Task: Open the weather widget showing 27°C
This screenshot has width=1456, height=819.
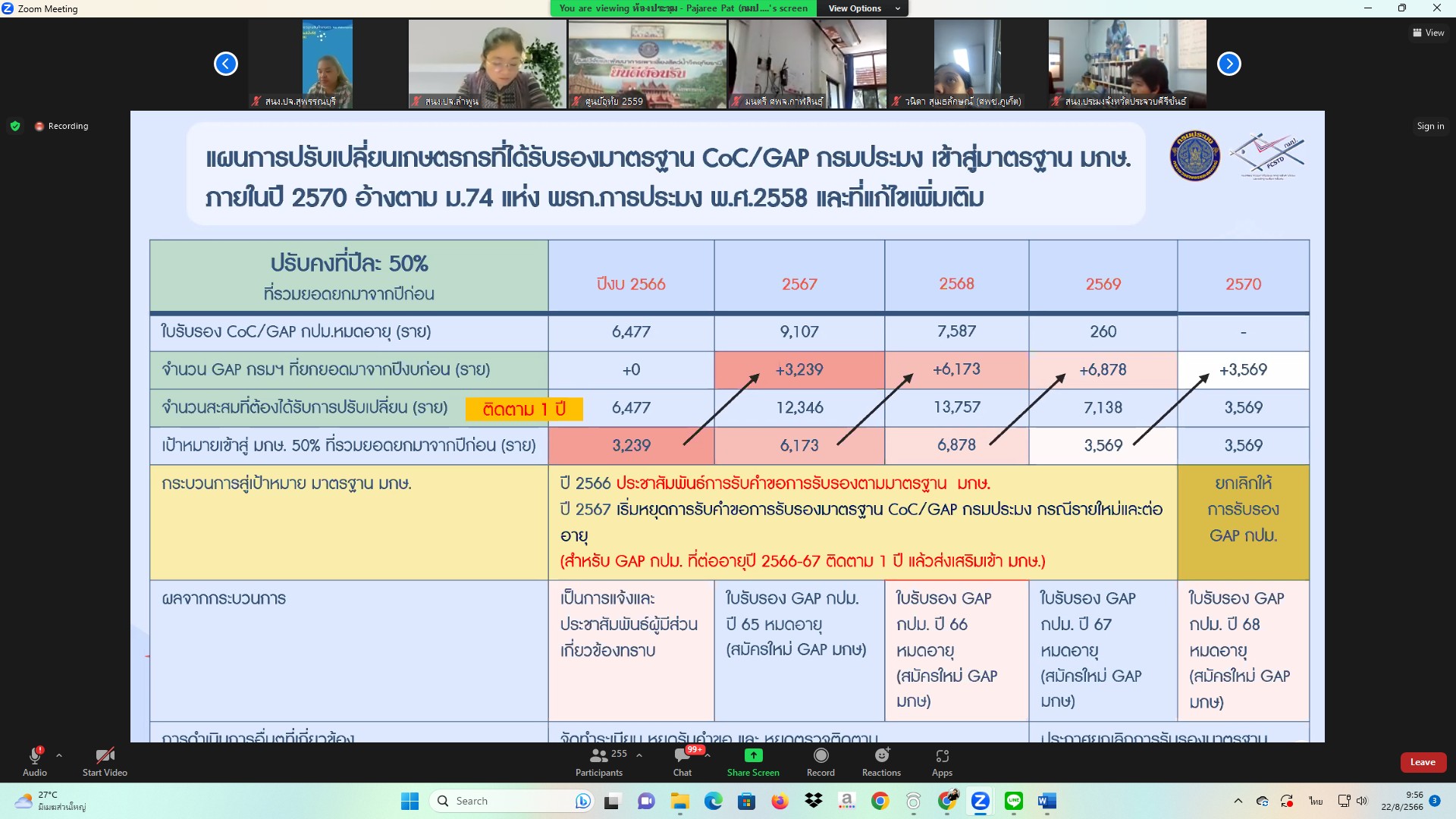Action: tap(52, 801)
